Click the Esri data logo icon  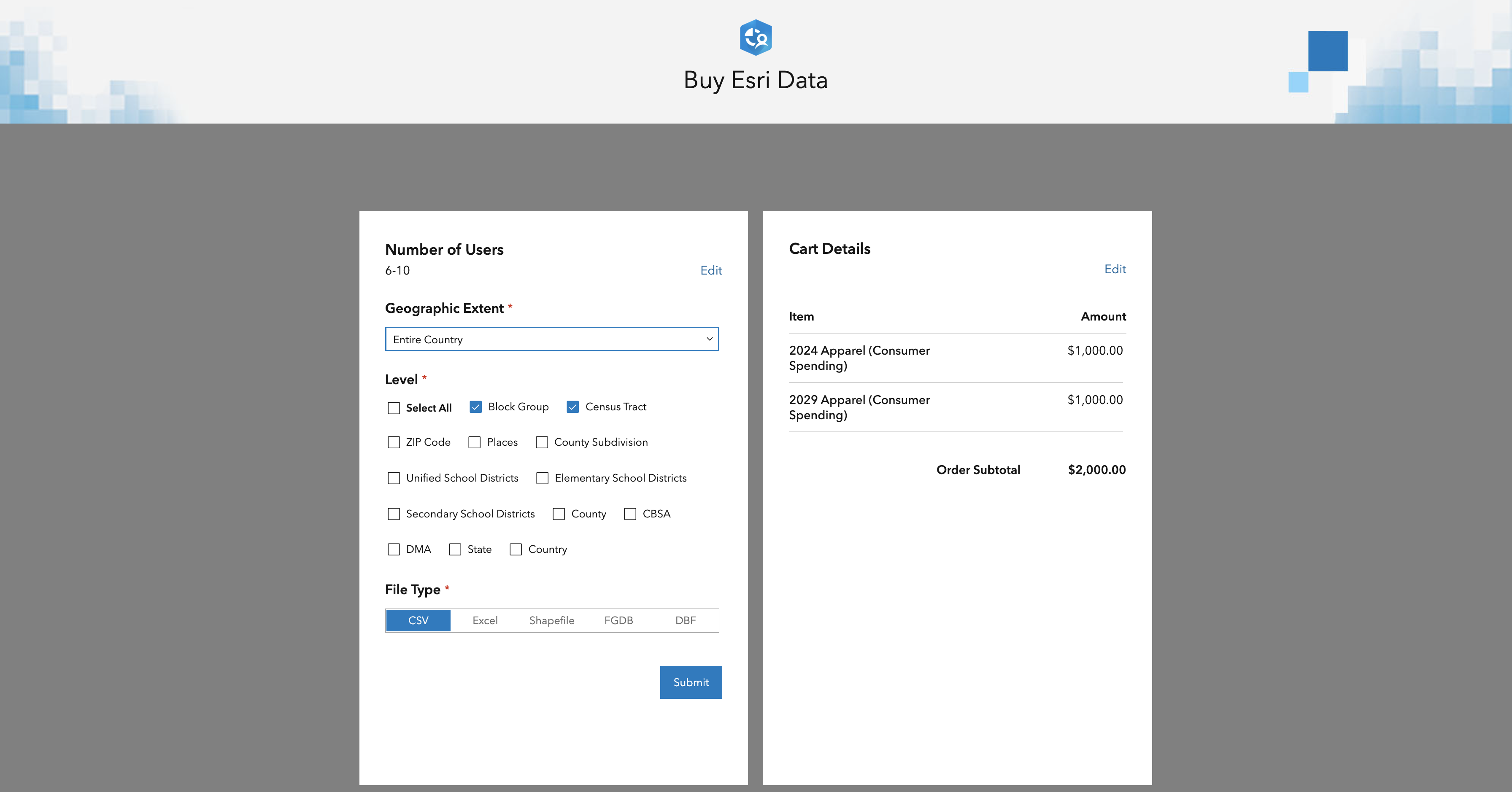coord(756,38)
